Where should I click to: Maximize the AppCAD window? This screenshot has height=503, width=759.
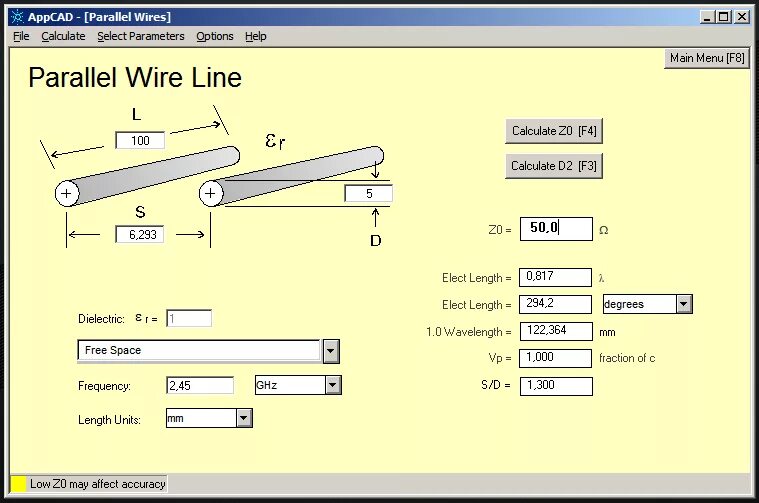[x=724, y=17]
